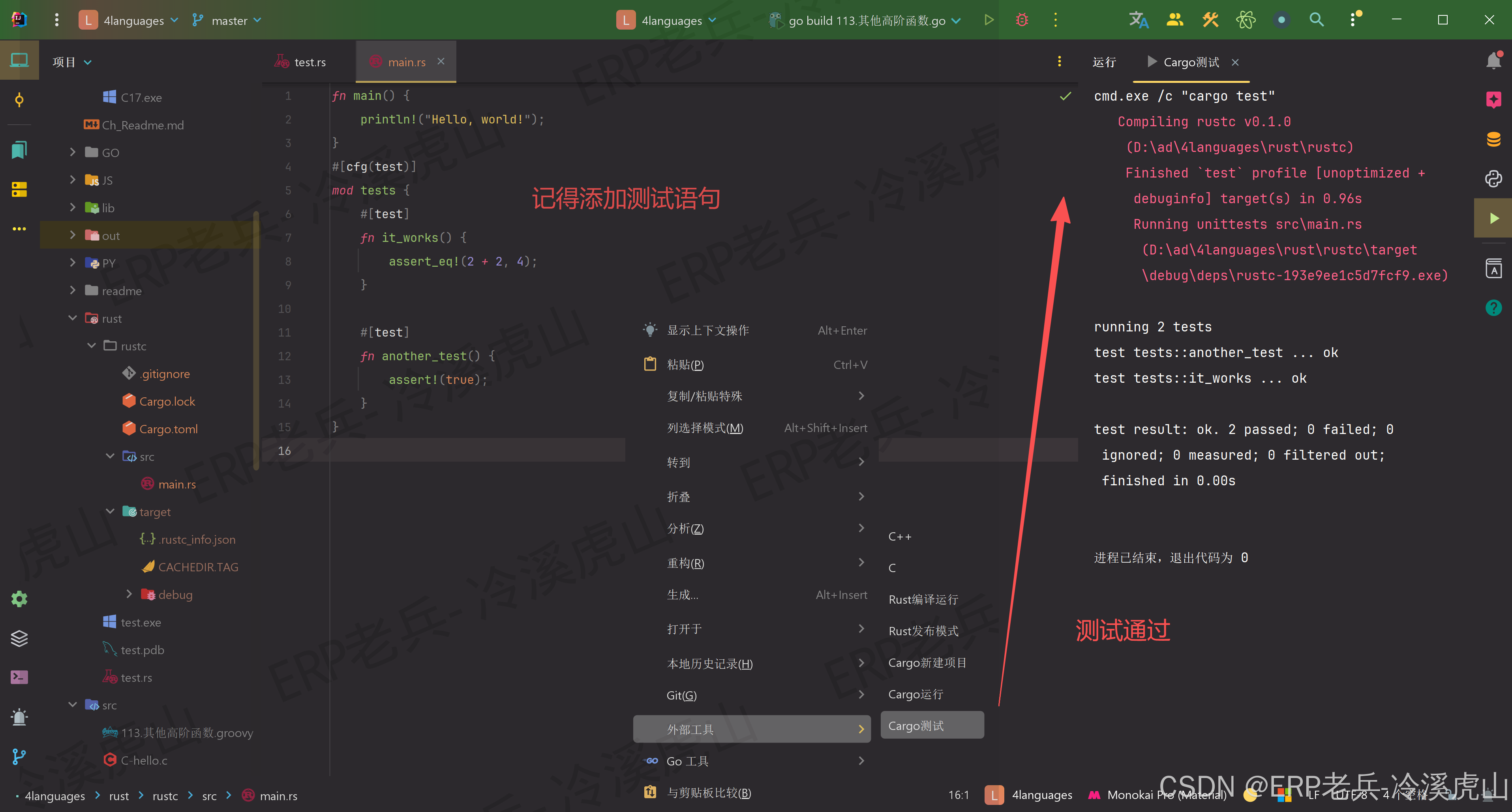The height and width of the screenshot is (812, 1512).
Task: Open the Search Everywhere magnifier
Action: [1317, 20]
